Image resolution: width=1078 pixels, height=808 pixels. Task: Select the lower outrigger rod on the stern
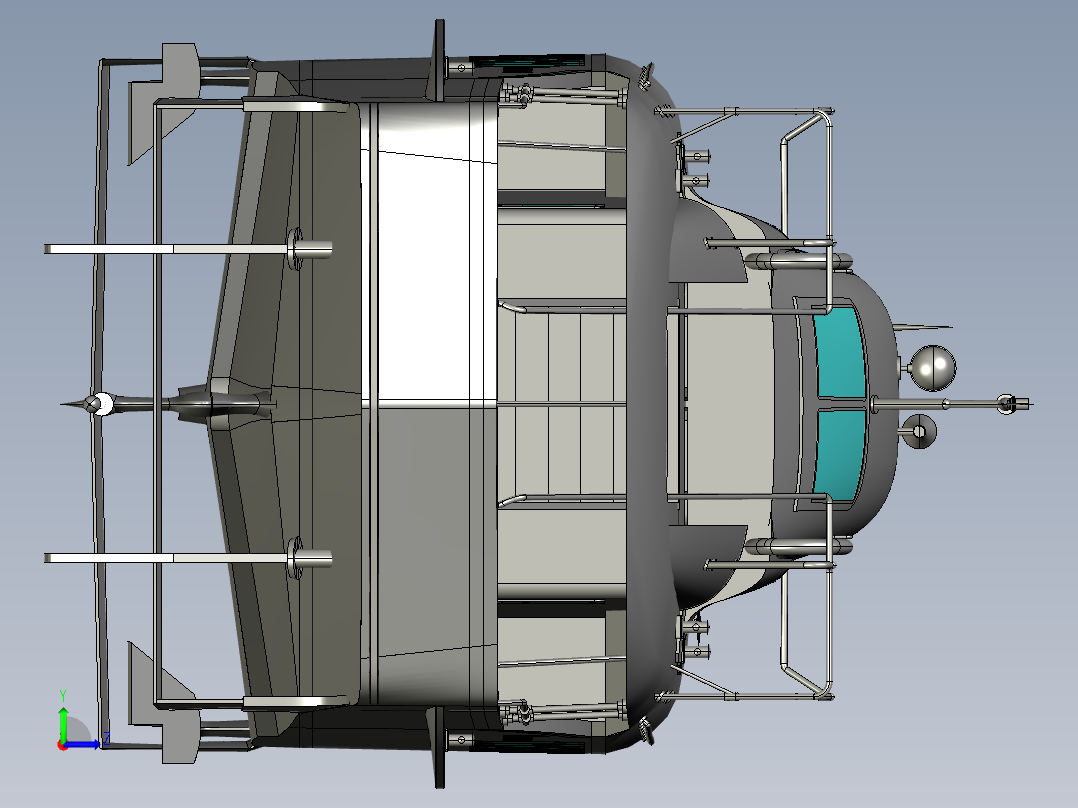coord(188,558)
